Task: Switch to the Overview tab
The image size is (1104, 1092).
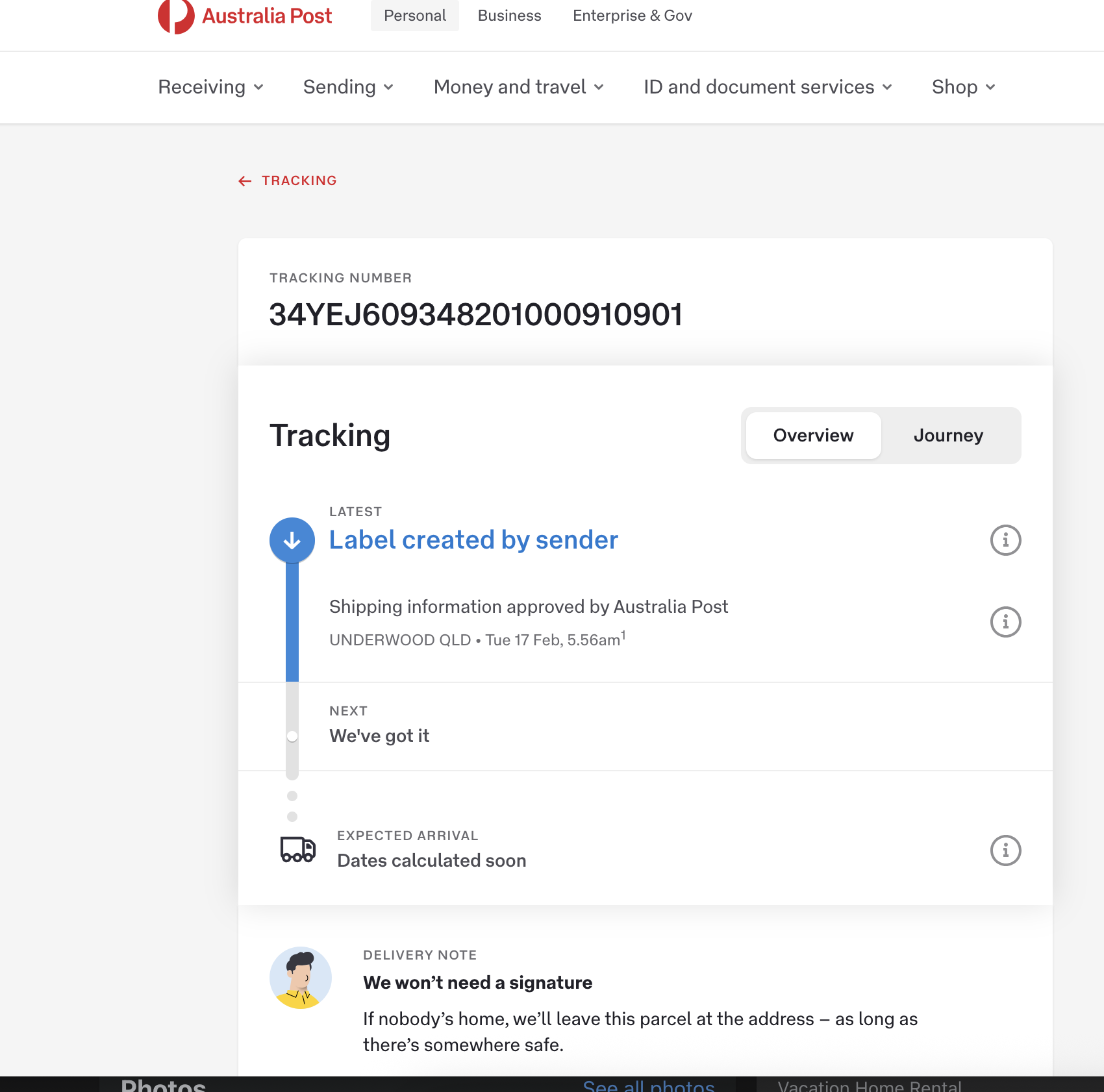Action: coord(813,436)
